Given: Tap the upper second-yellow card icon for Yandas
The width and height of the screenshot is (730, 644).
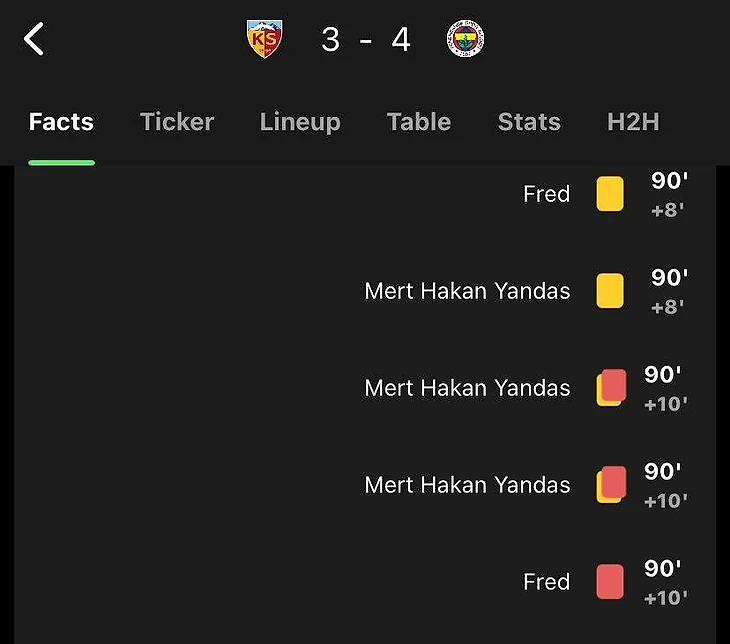Looking at the screenshot, I should click(611, 388).
